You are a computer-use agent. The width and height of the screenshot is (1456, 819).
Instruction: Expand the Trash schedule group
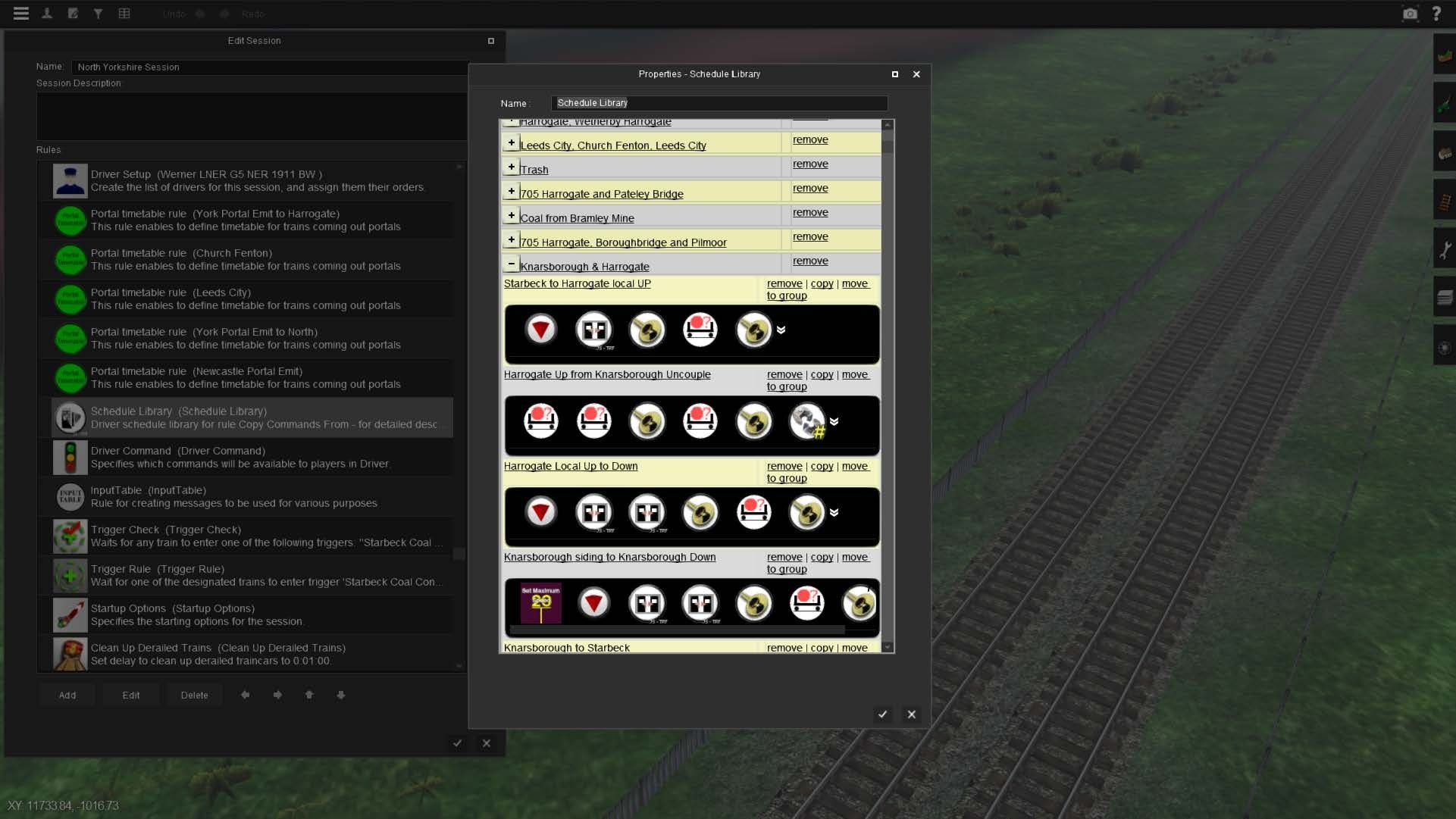[512, 166]
